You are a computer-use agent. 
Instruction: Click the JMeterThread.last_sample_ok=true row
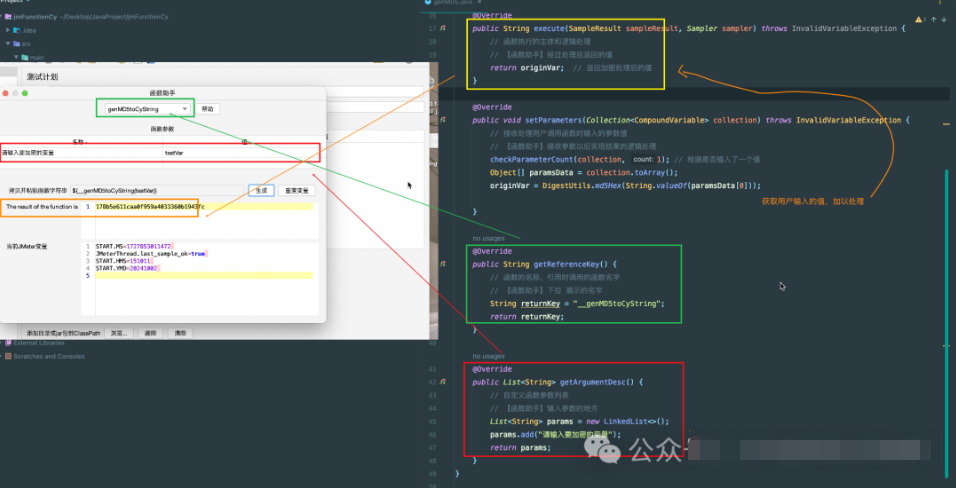tap(151, 253)
